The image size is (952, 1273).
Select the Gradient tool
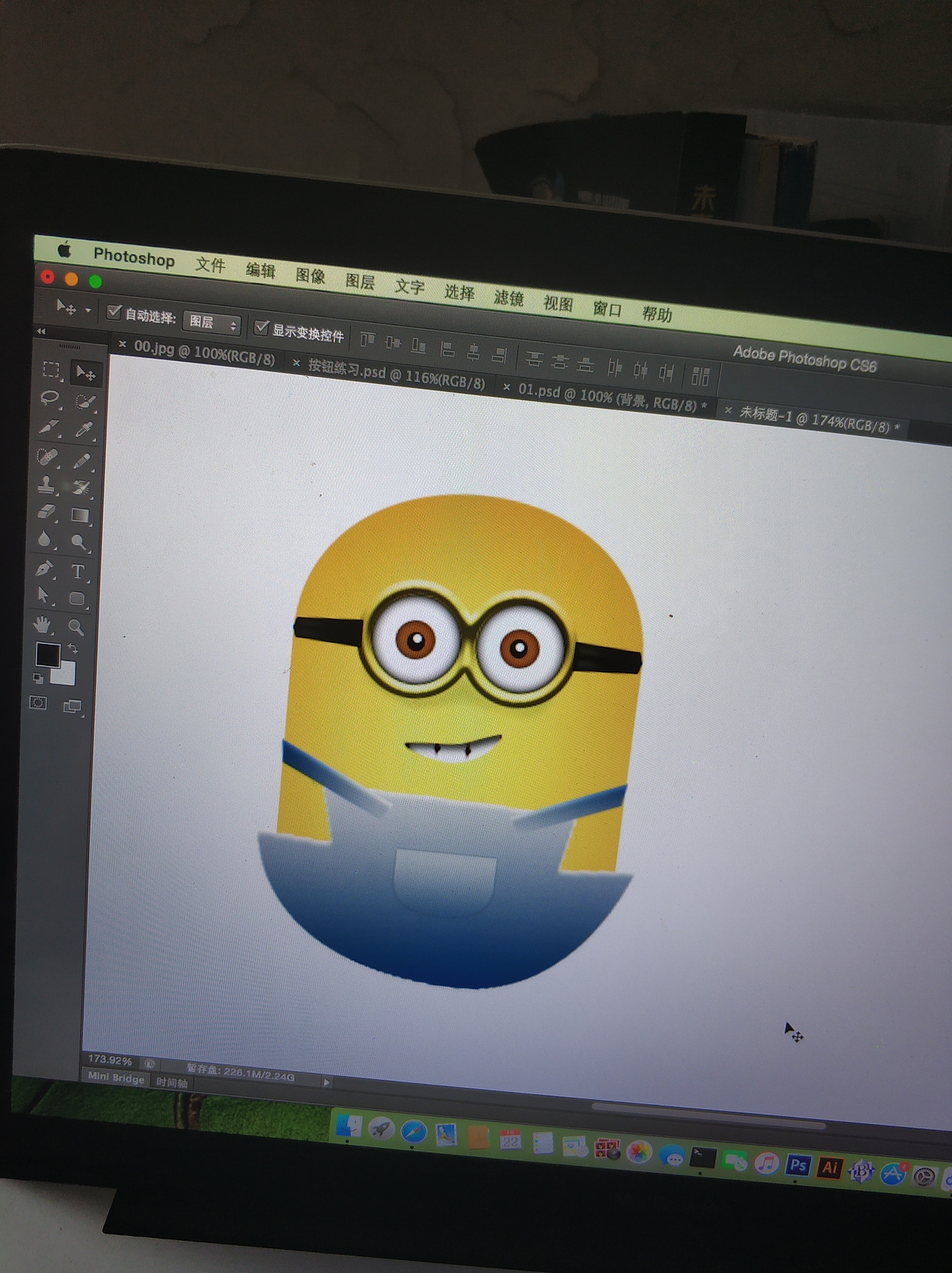(80, 516)
